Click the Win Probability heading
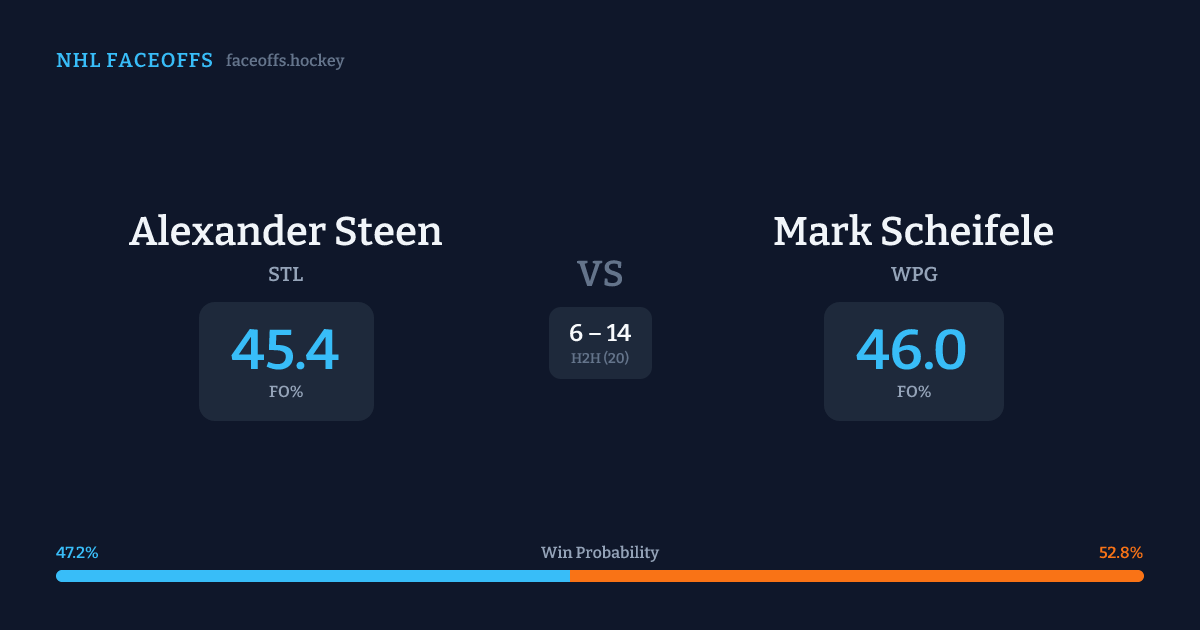 (x=600, y=552)
